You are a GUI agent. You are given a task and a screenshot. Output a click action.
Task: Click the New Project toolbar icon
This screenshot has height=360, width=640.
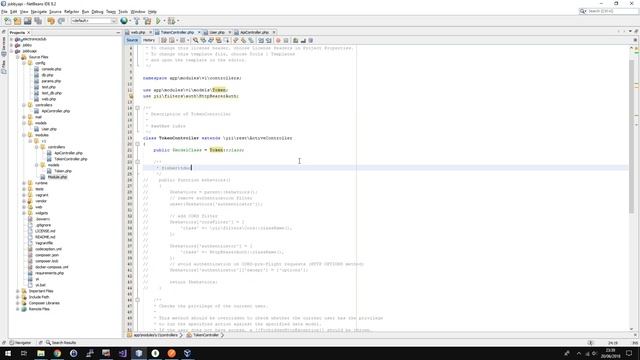tap(17, 21)
